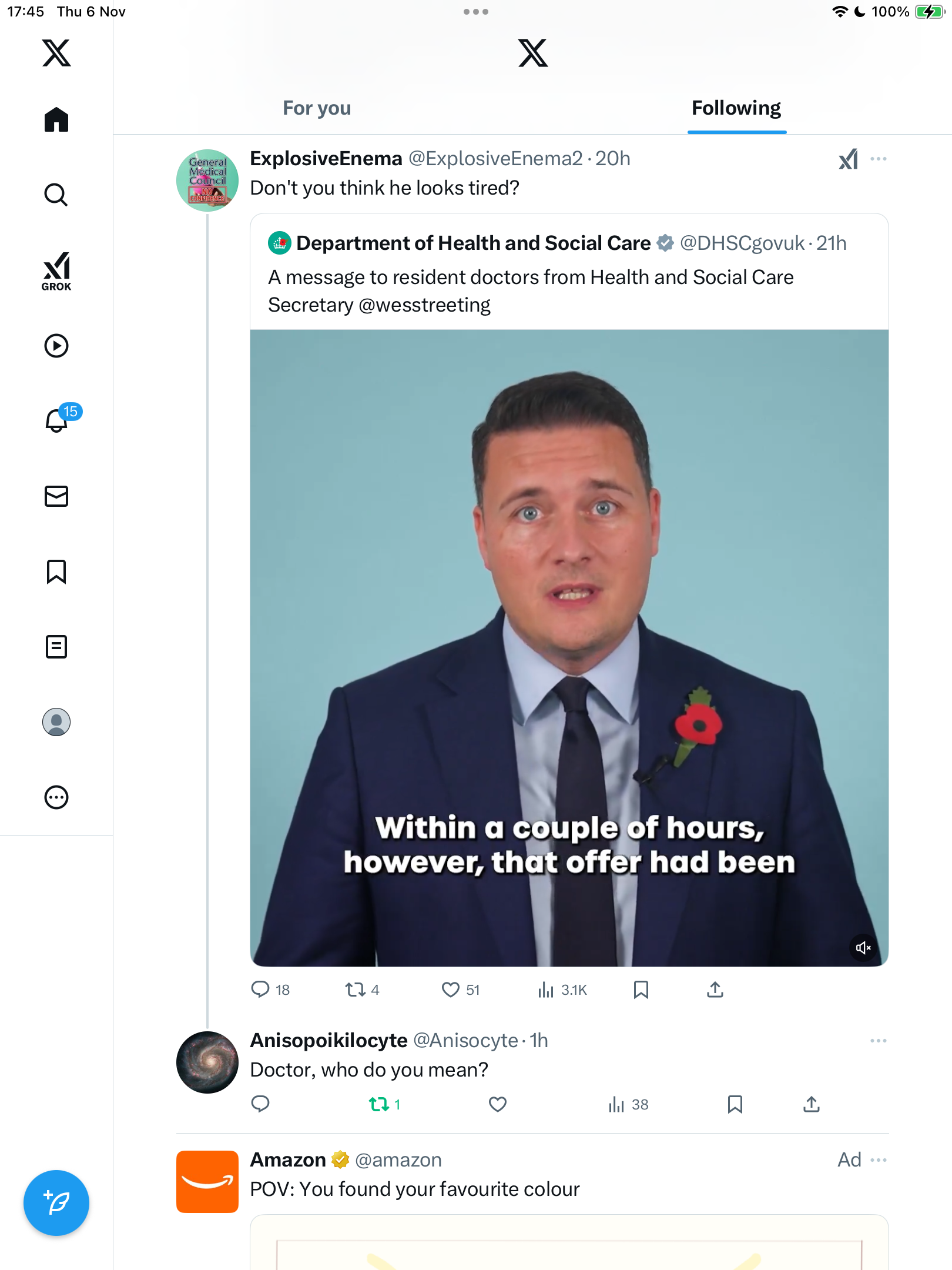This screenshot has height=1270, width=952.
Task: Open more options on ExplosiveEnema post
Action: pos(879,159)
